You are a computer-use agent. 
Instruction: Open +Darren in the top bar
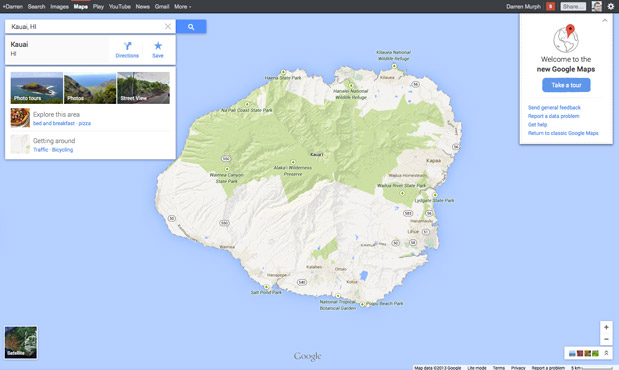(x=13, y=6)
